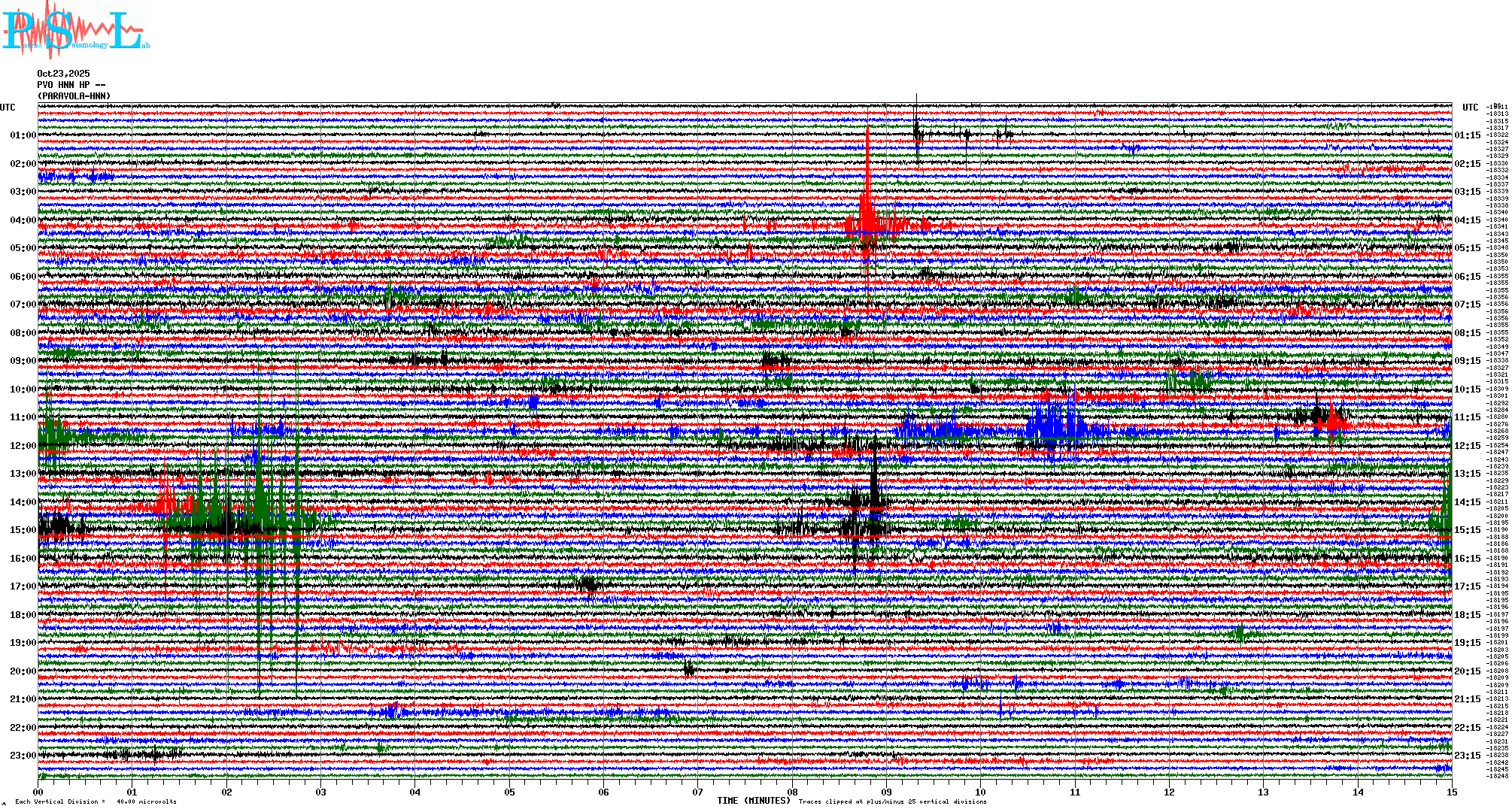Click the (PARAVOLA-HNN) station name
Image resolution: width=1512 pixels, height=812 pixels.
click(74, 96)
